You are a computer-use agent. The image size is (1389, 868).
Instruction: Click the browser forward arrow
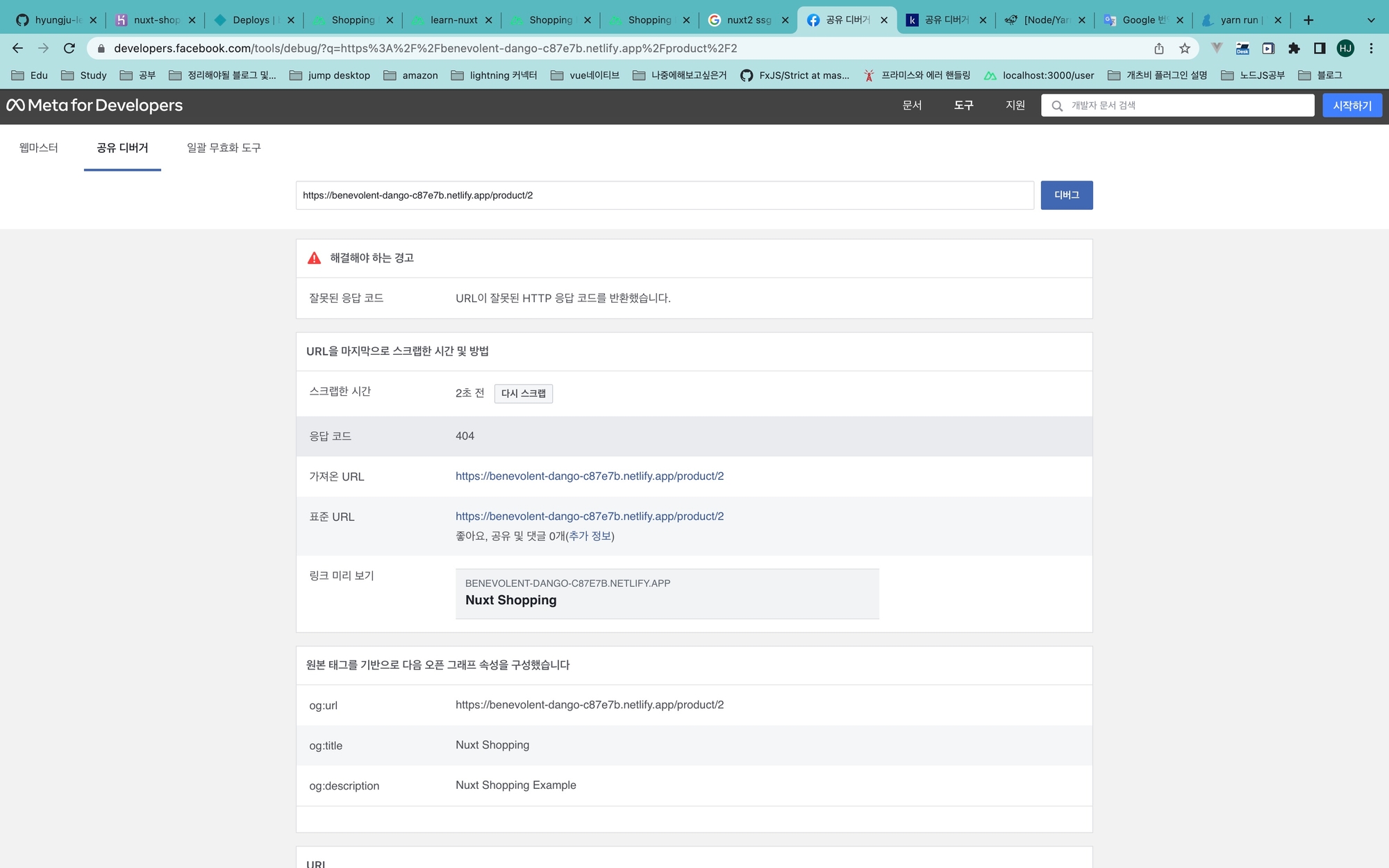pos(43,48)
